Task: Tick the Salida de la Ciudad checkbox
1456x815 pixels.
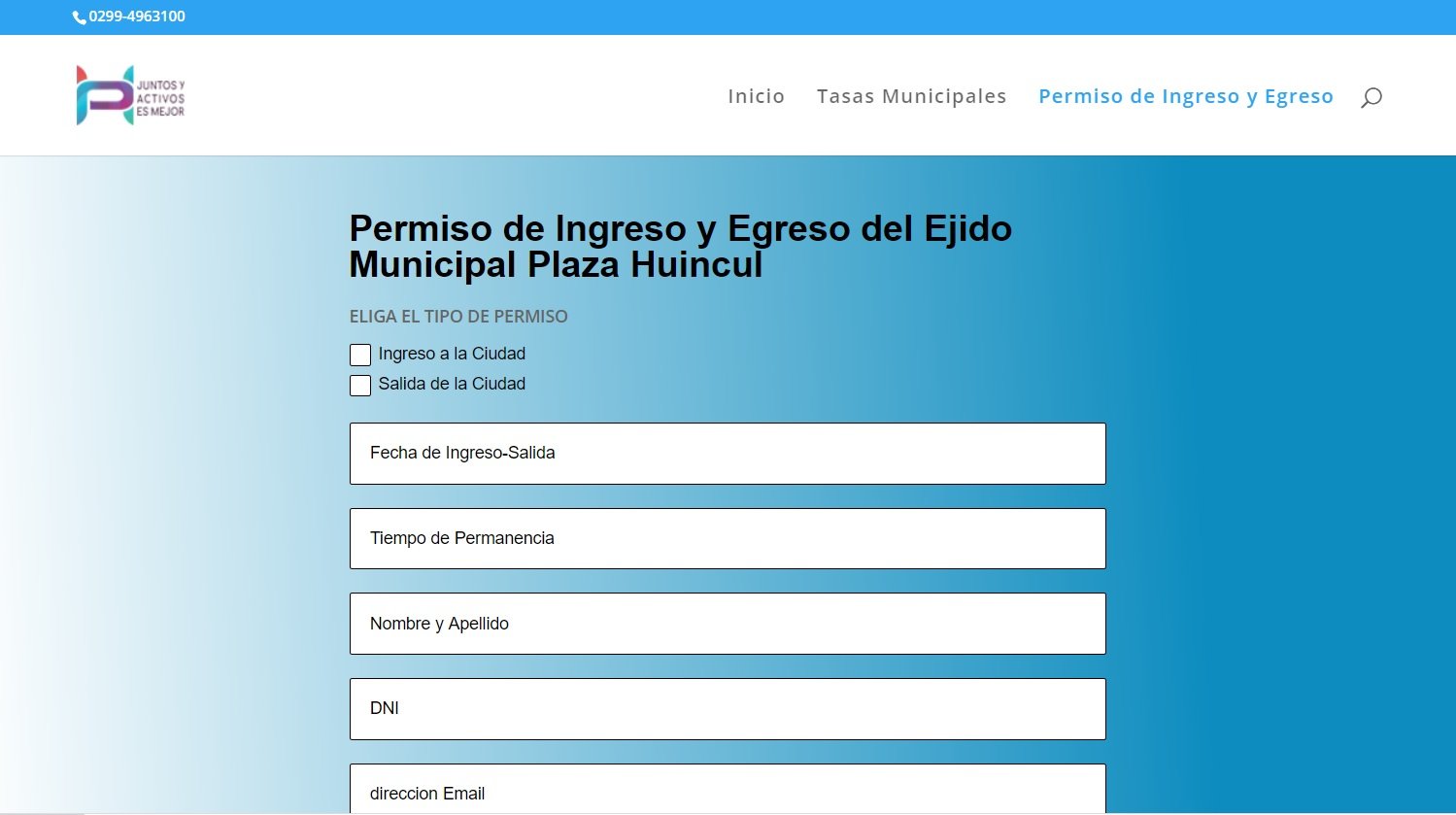Action: [x=360, y=385]
